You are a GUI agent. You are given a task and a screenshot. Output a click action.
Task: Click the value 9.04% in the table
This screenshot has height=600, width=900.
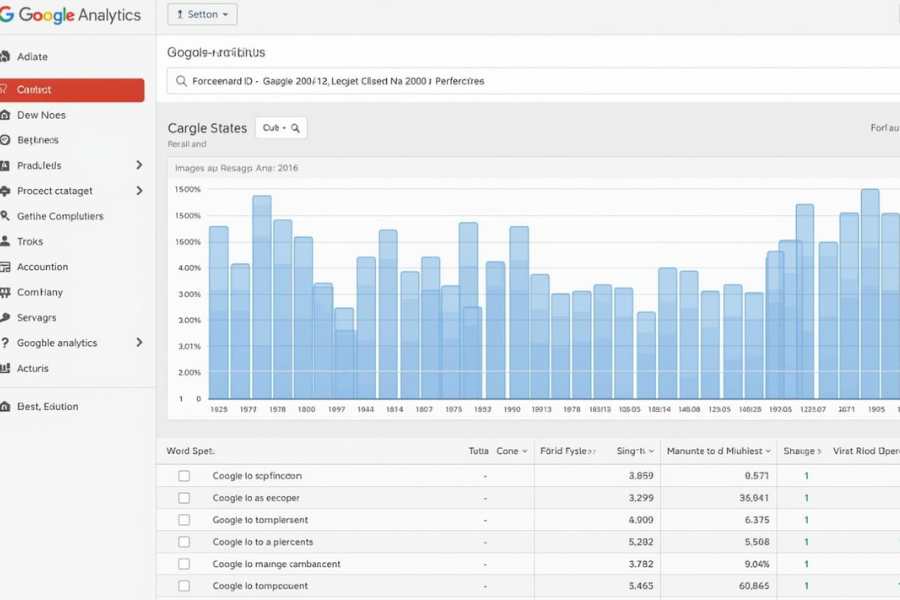[757, 564]
